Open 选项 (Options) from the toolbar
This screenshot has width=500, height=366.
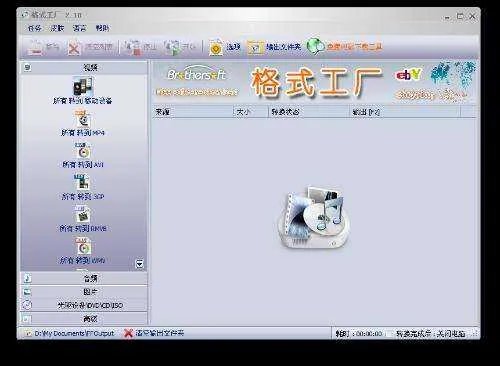click(x=225, y=47)
